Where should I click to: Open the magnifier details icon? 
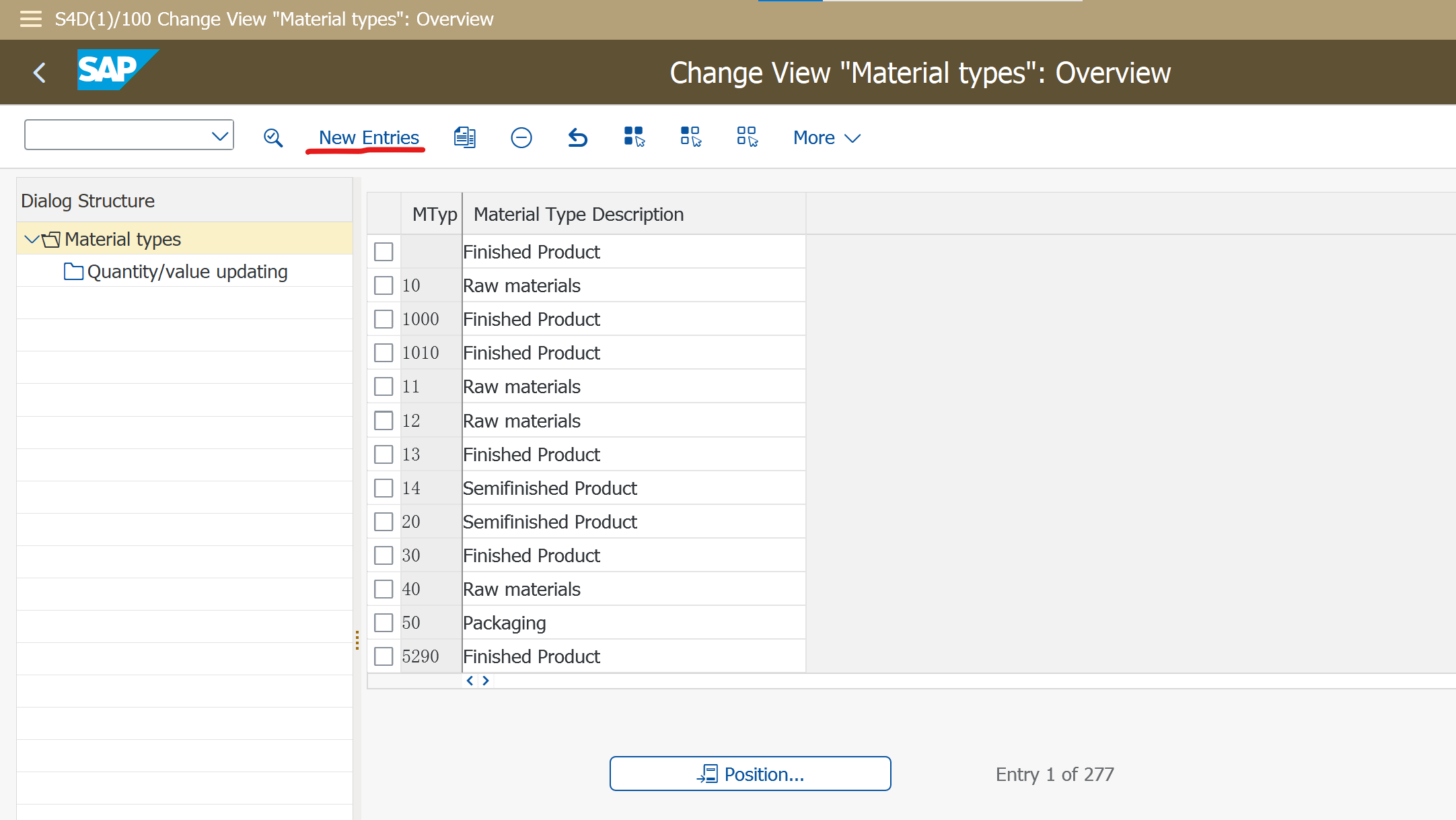(272, 138)
